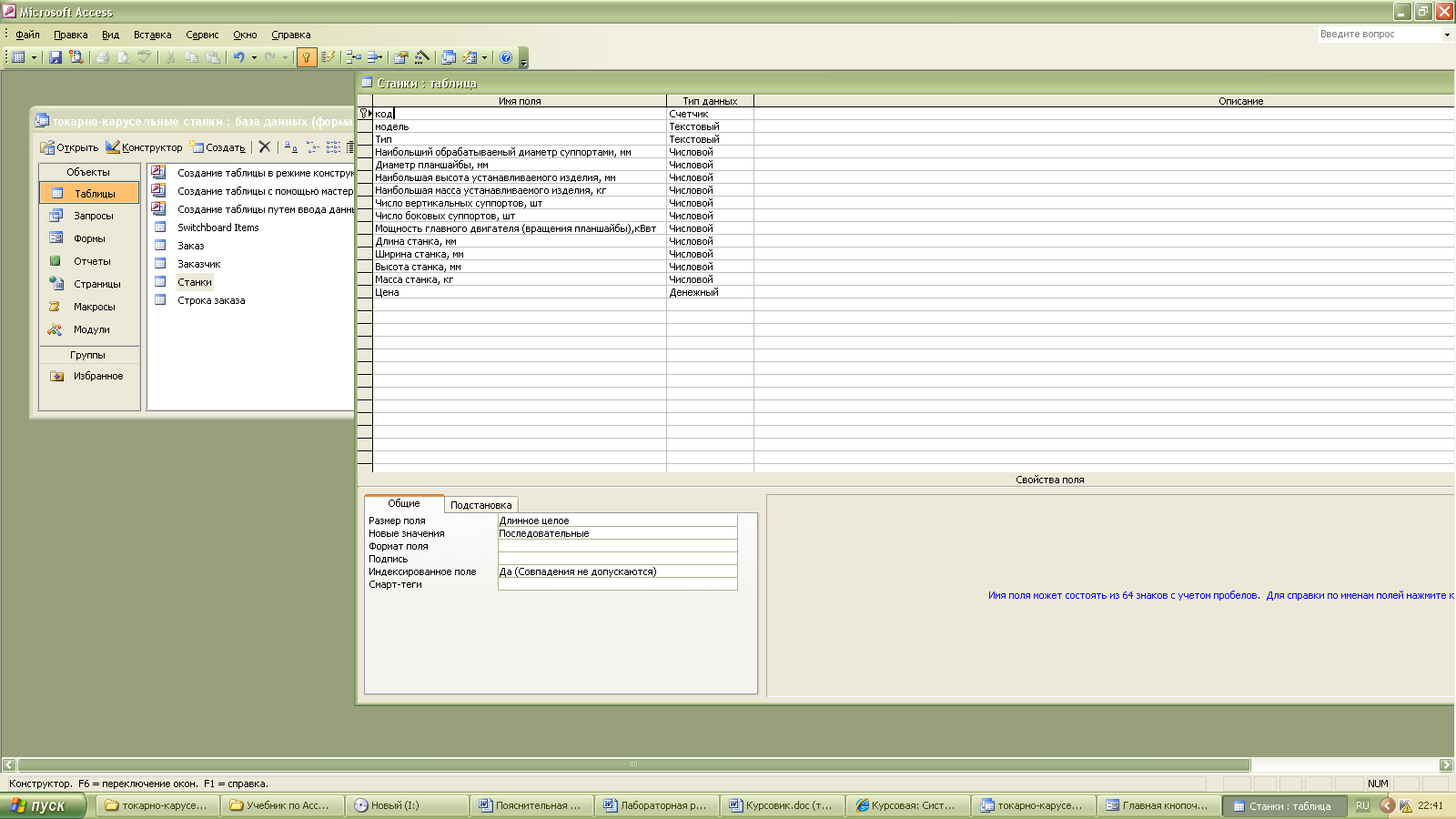This screenshot has height=819, width=1456.
Task: Click the Cut scissors icon
Action: [x=170, y=57]
